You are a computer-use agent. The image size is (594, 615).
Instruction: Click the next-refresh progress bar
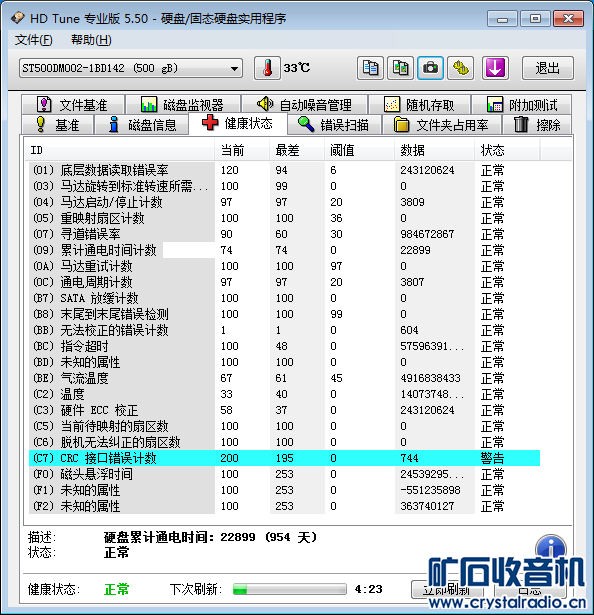tap(290, 589)
